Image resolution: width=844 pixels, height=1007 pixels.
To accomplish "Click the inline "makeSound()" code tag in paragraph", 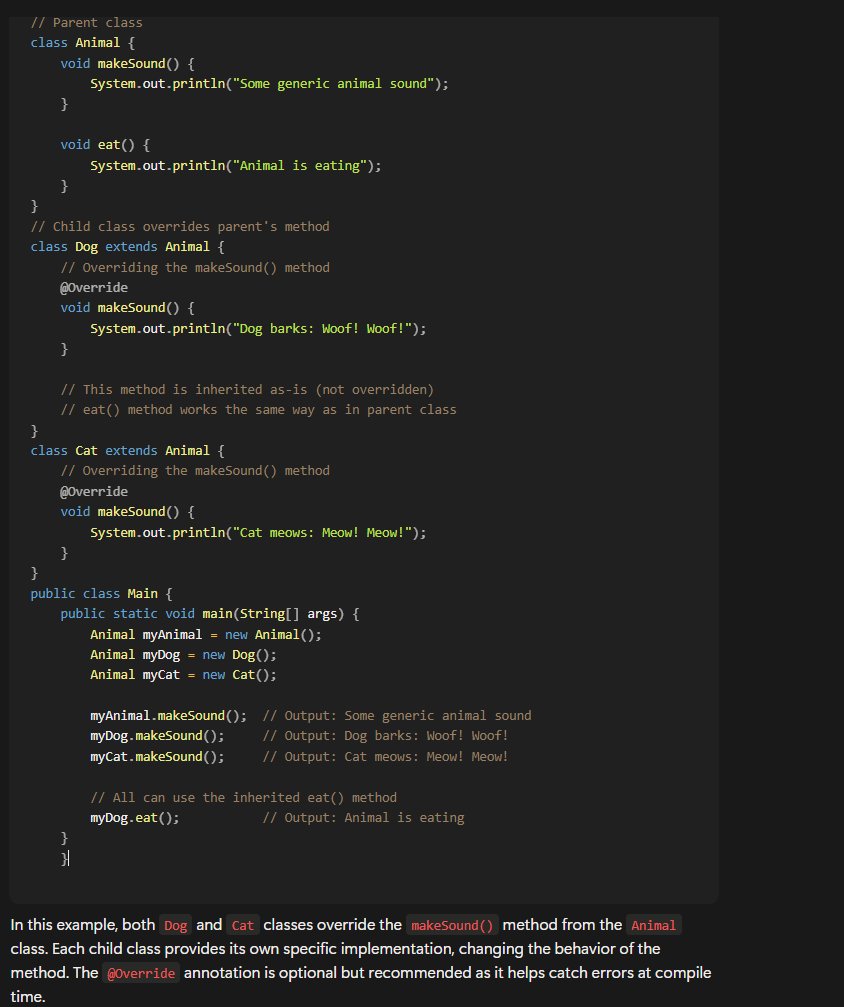I will pyautogui.click(x=452, y=925).
